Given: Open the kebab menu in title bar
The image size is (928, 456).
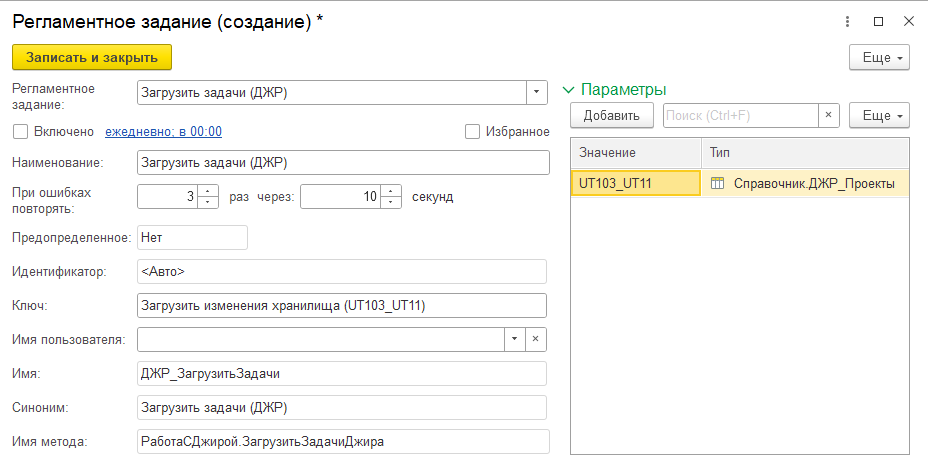Looking at the screenshot, I should tap(849, 21).
